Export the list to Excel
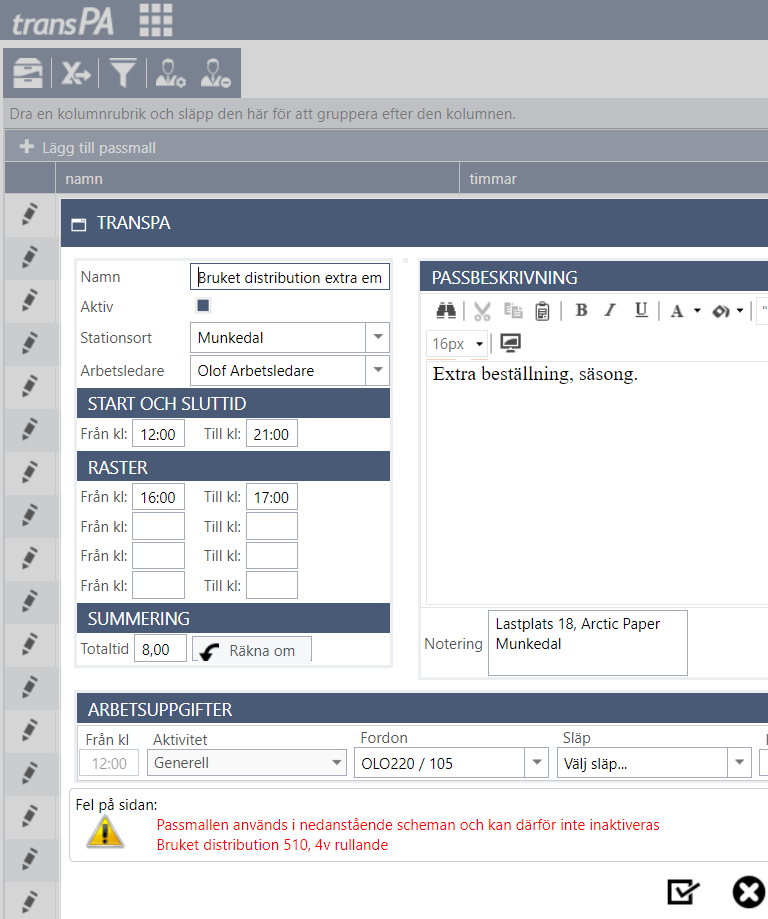The image size is (768, 919). pos(76,73)
